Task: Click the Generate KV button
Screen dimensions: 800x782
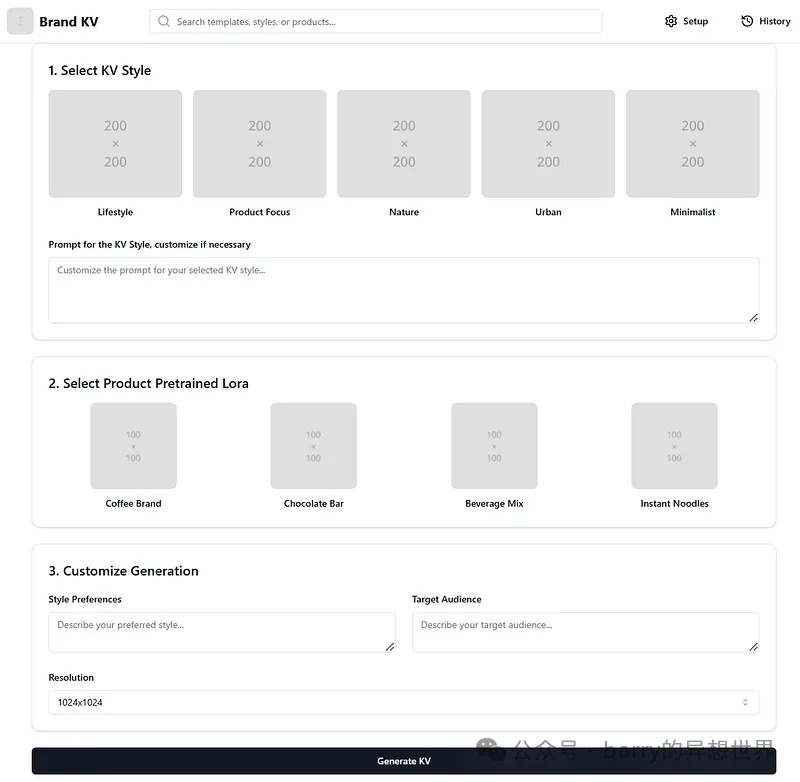Action: point(404,761)
